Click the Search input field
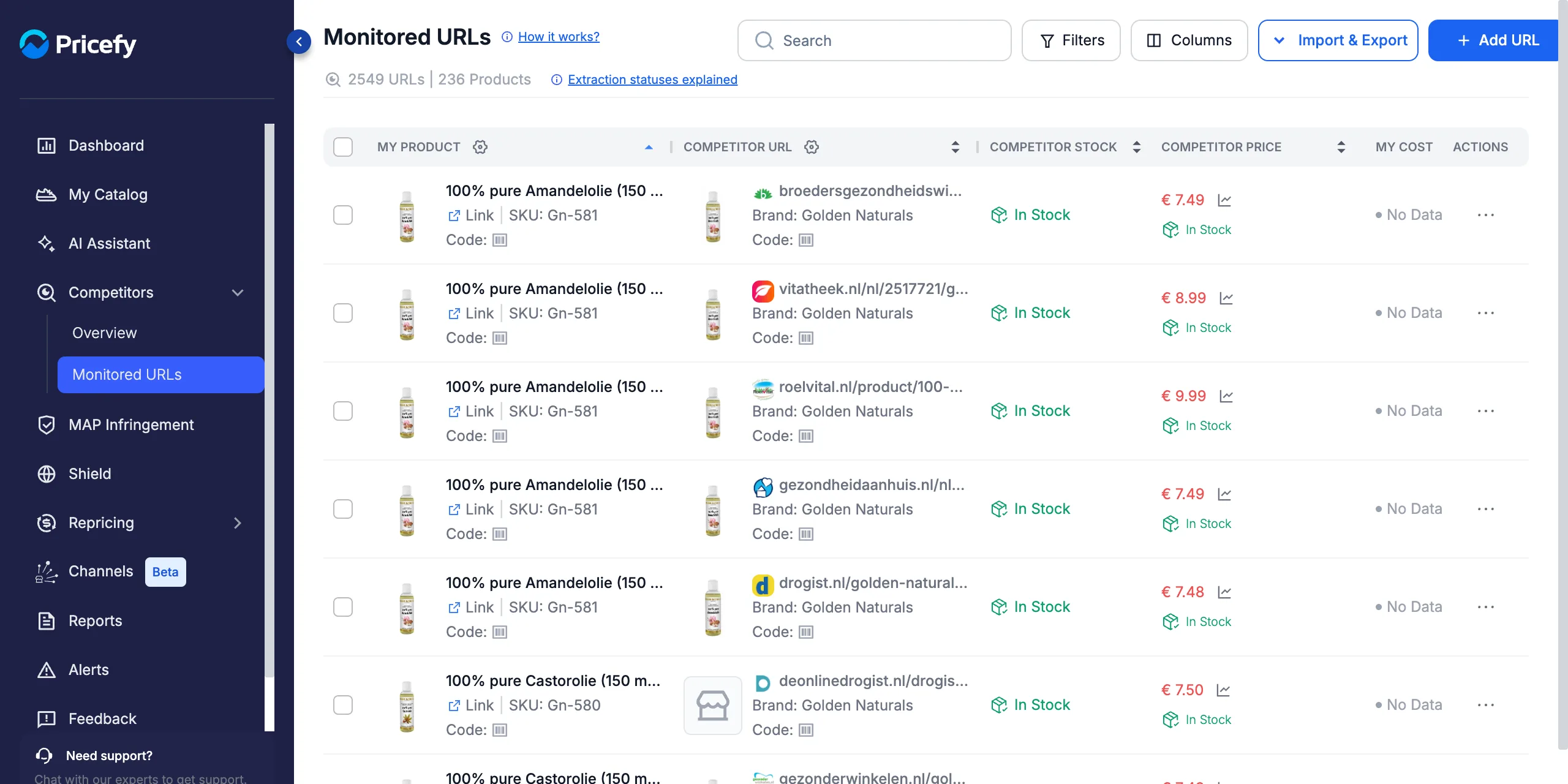Screen dimensions: 1568x784 tap(875, 40)
